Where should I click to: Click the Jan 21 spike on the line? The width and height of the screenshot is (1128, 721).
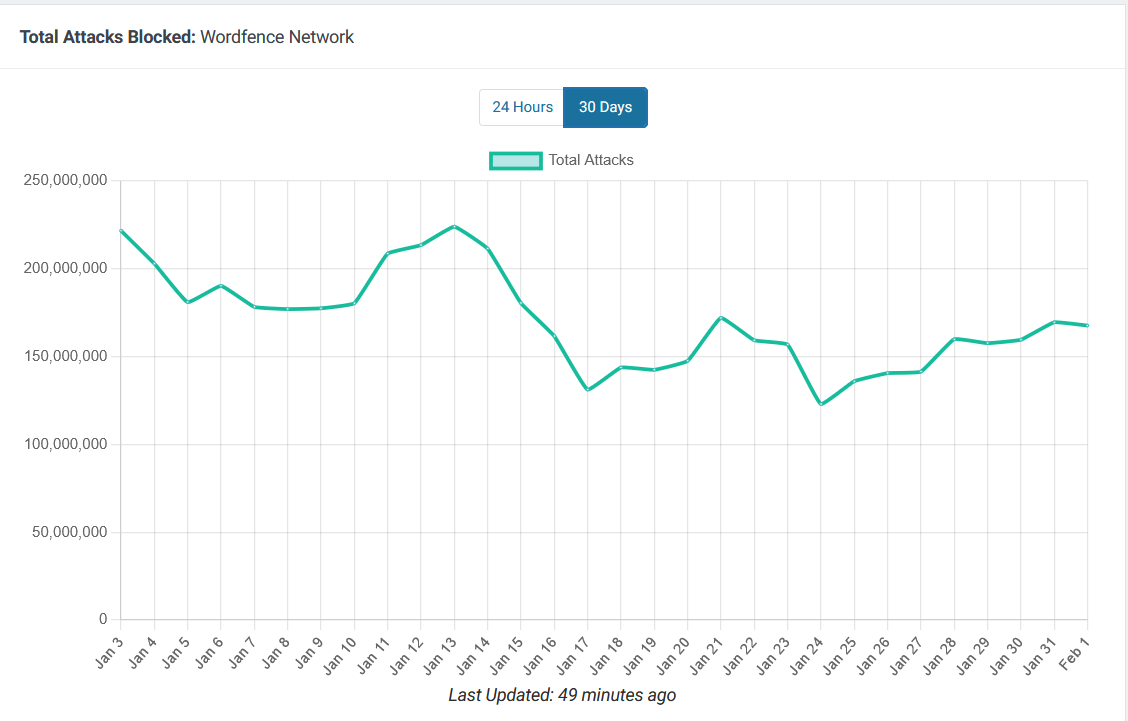[x=719, y=318]
